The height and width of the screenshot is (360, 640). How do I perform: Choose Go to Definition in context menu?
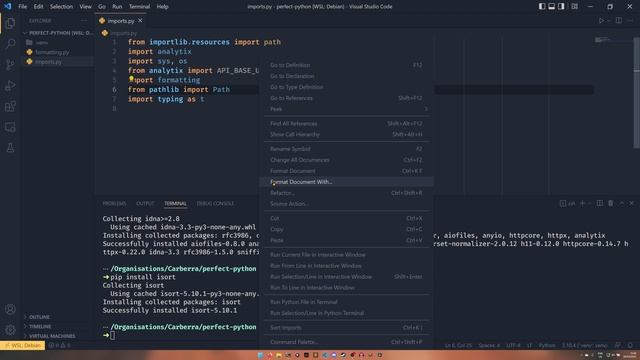(x=346, y=65)
